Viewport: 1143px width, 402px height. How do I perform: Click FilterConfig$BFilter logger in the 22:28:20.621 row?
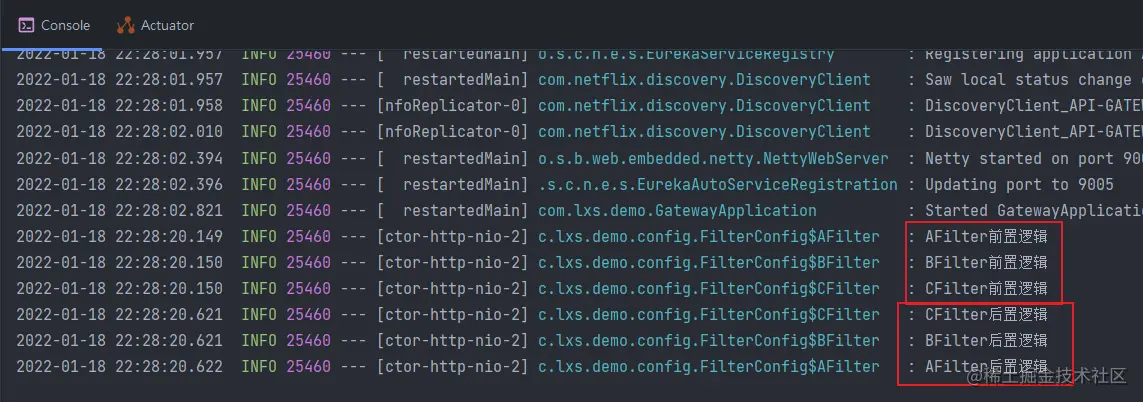pos(709,341)
